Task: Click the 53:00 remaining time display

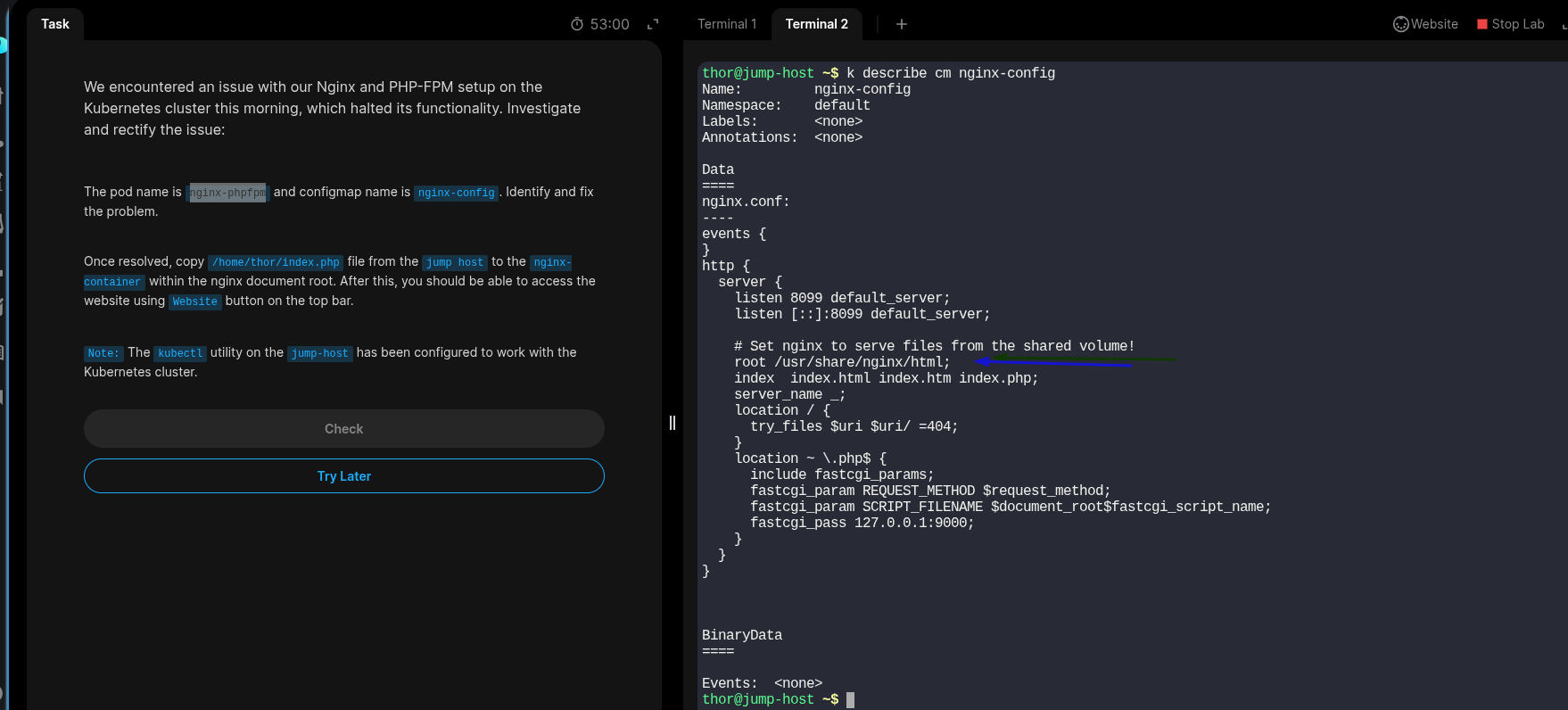Action: coord(609,24)
